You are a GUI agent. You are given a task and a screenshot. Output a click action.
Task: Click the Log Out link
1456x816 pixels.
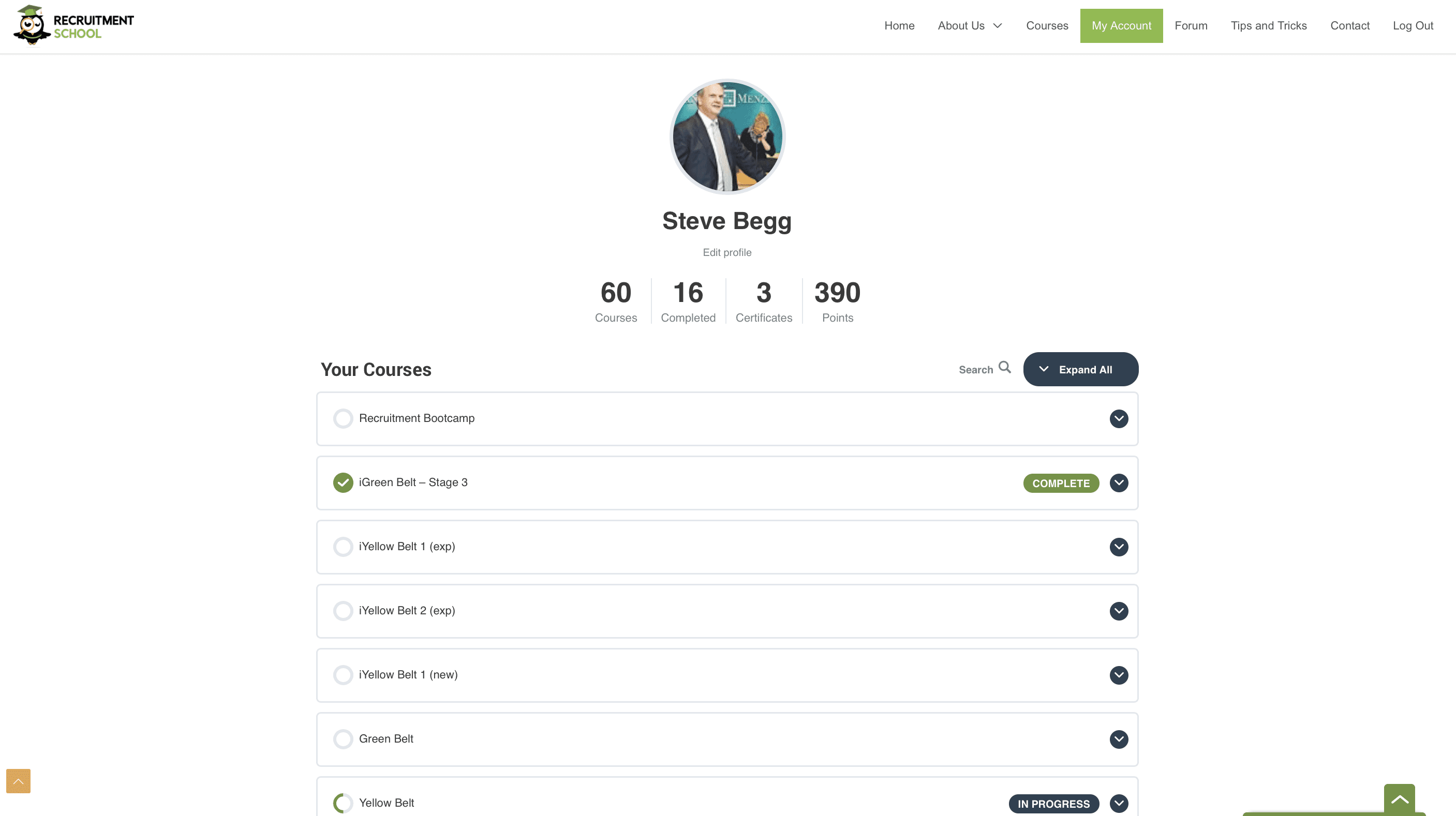1413,26
